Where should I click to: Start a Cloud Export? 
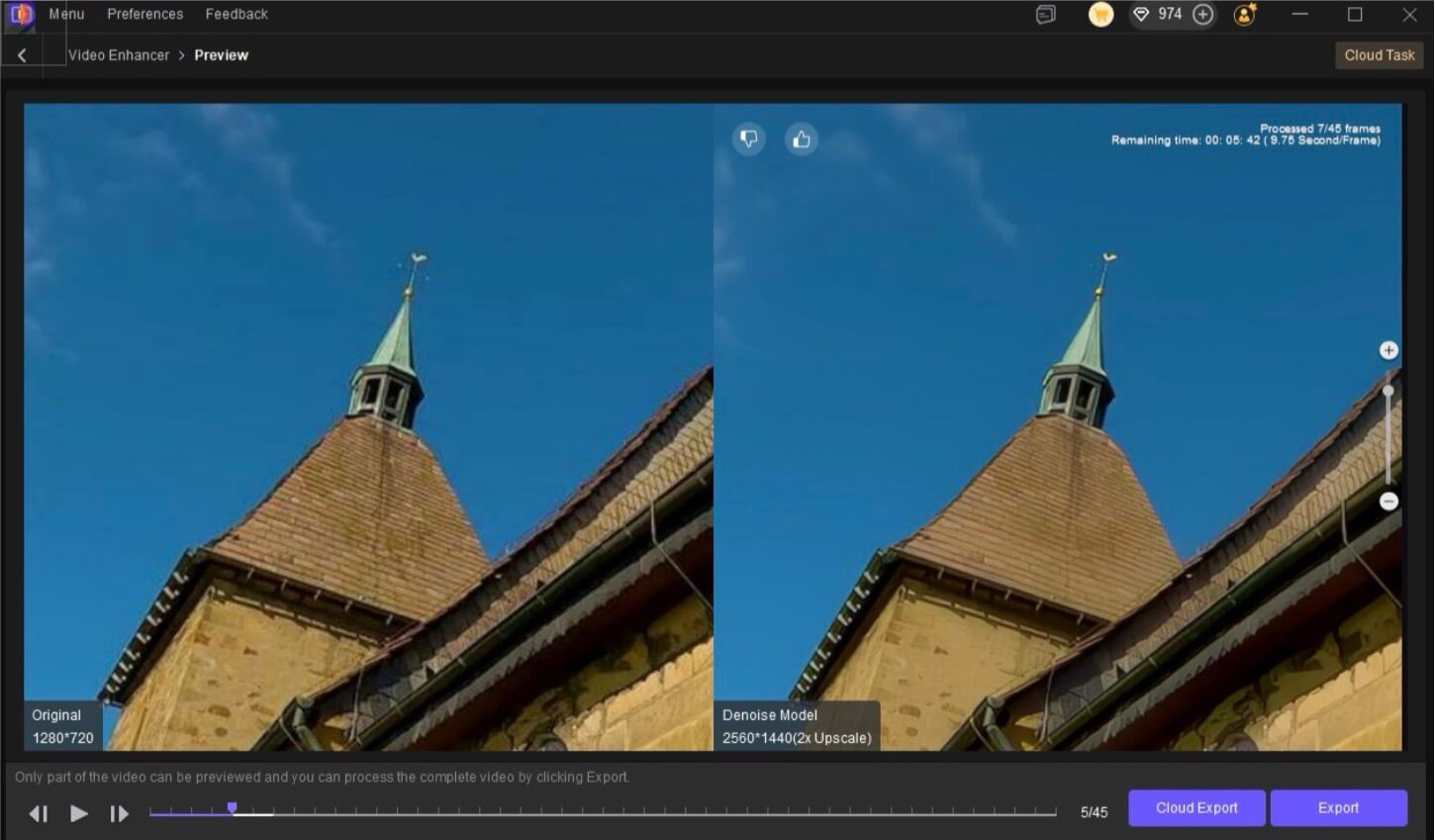(x=1196, y=807)
